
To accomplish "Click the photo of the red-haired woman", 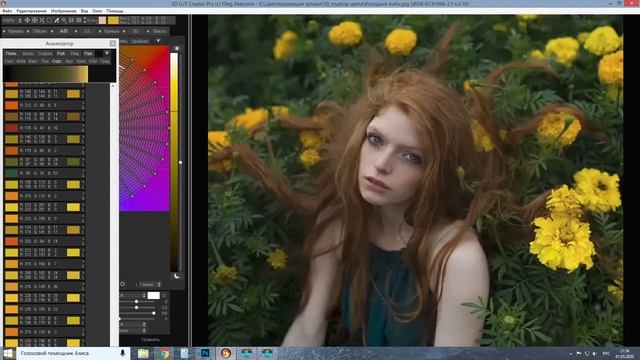I will click(416, 181).
